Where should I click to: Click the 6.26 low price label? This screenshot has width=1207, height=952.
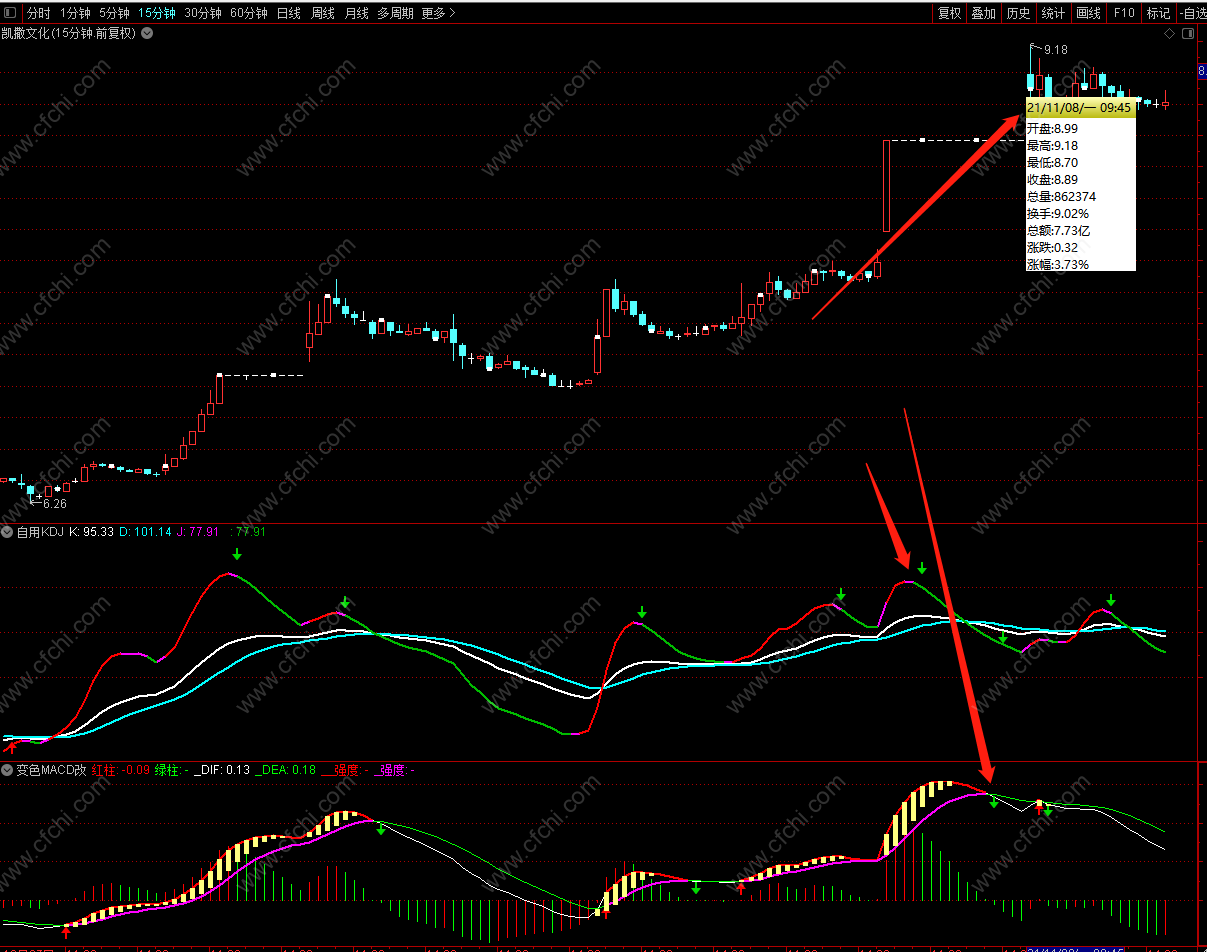(x=54, y=504)
